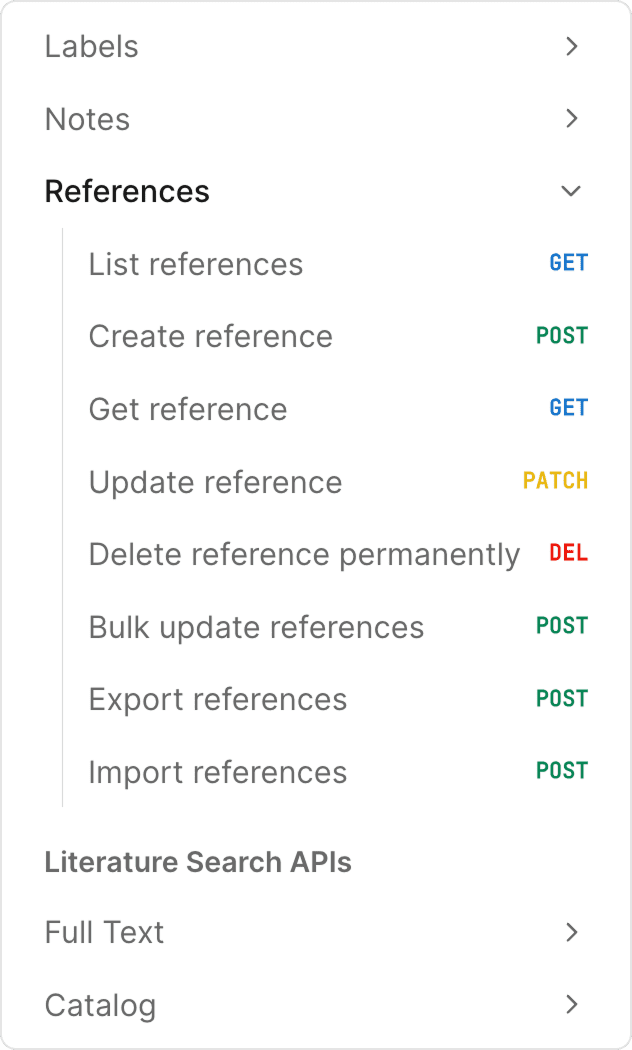Viewport: 632px width, 1050px height.
Task: Expand the Catalog section chevron
Action: [571, 1004]
